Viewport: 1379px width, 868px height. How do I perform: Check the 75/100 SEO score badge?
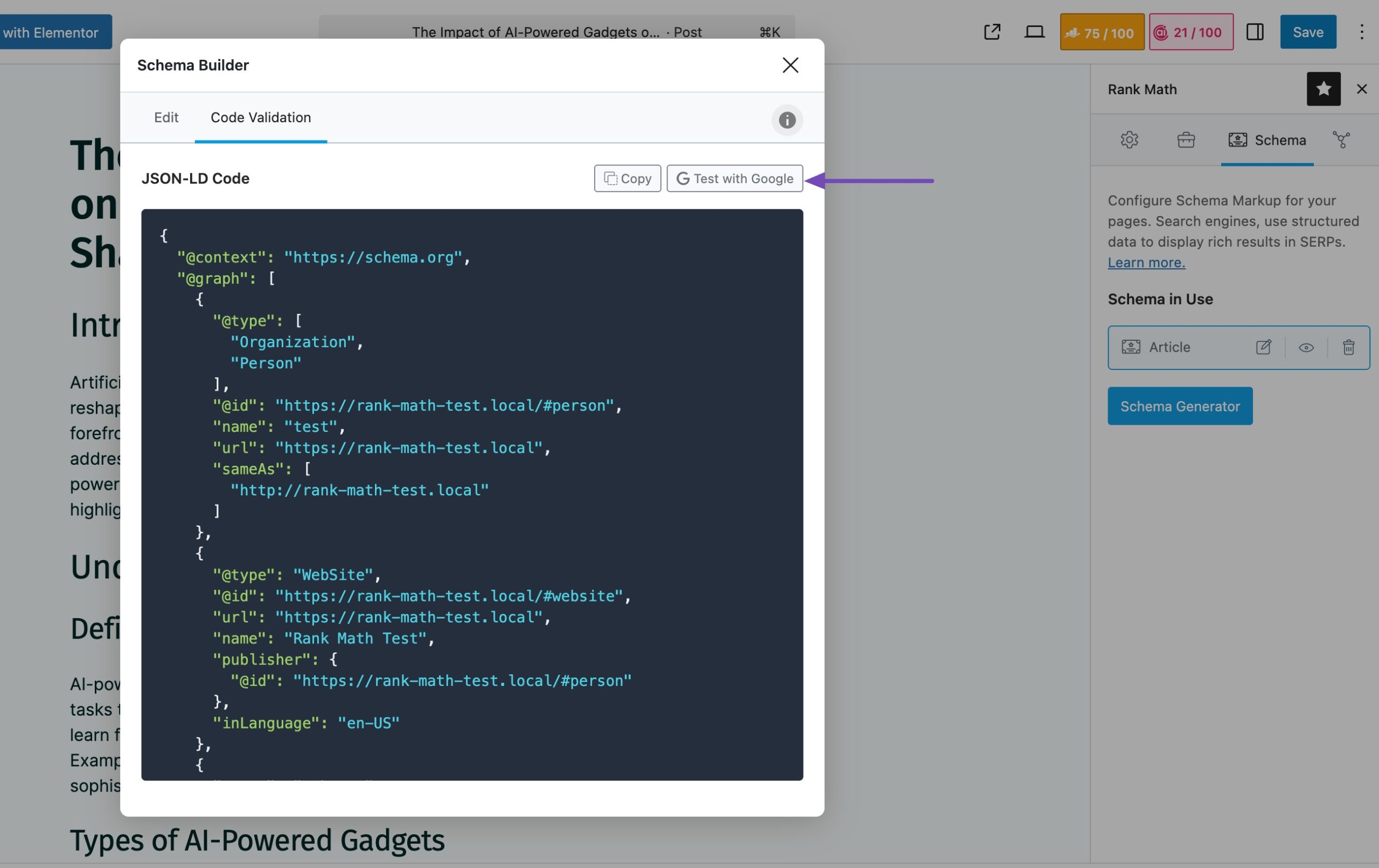click(x=1101, y=32)
